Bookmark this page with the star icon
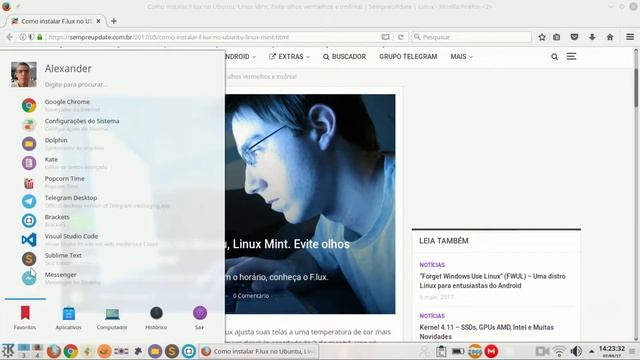 (542, 37)
